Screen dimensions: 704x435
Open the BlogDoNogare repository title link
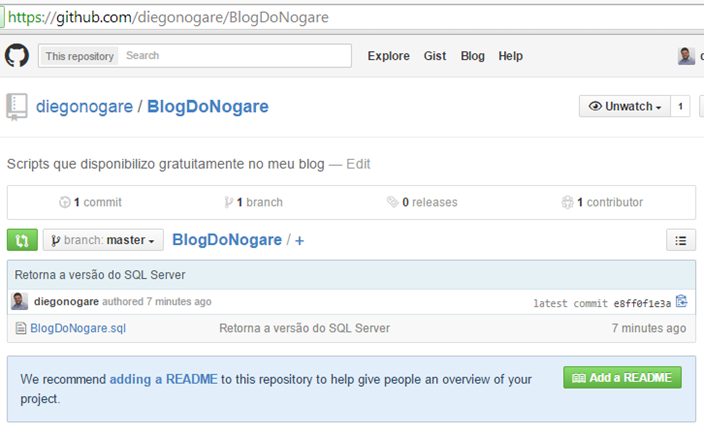click(x=208, y=106)
